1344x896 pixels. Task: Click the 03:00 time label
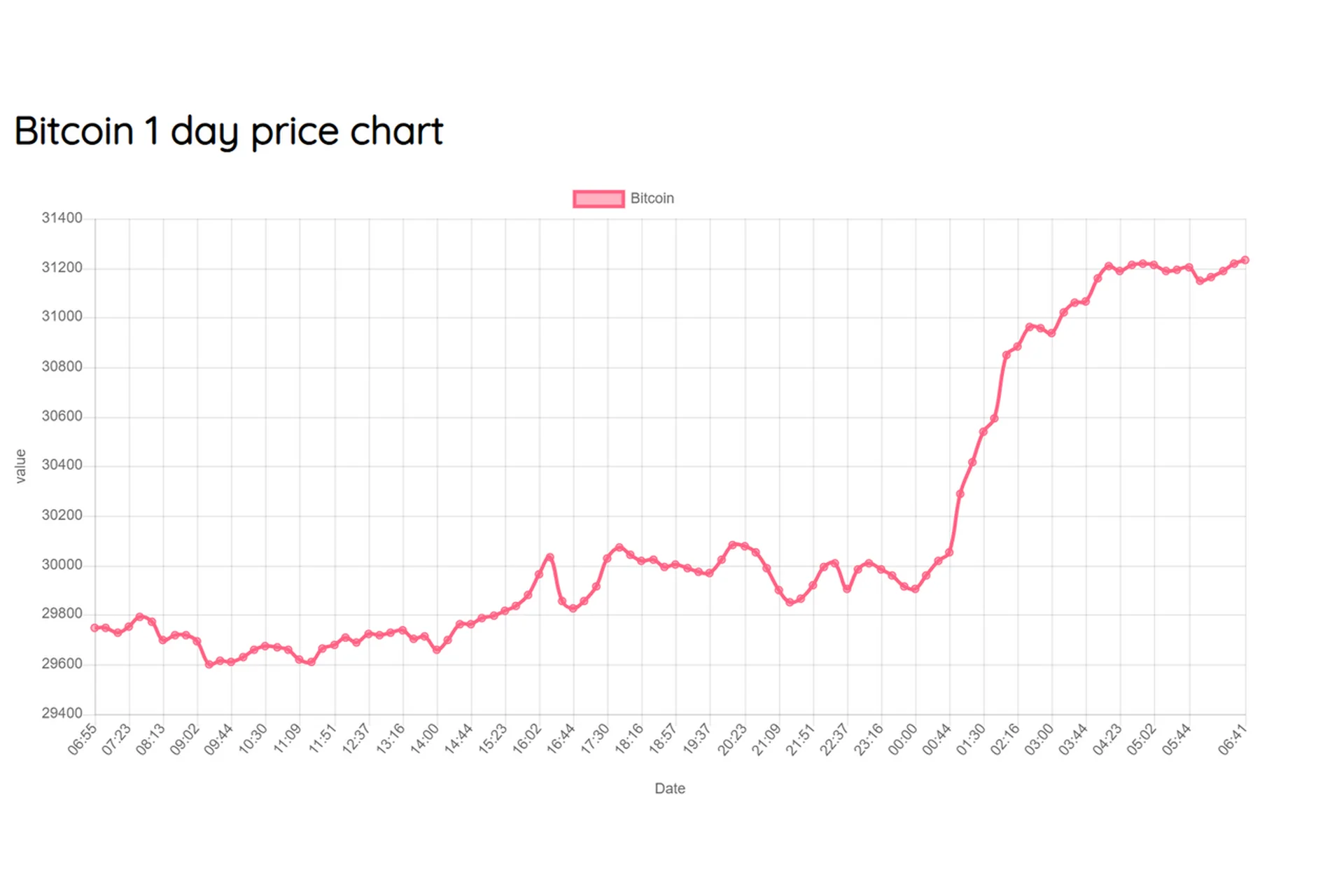(1039, 741)
